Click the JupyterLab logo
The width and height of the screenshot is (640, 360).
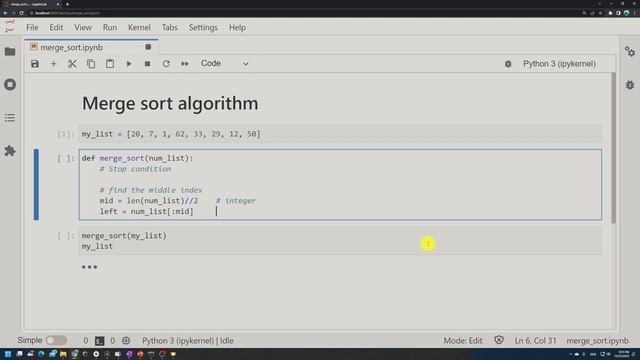coord(10,26)
